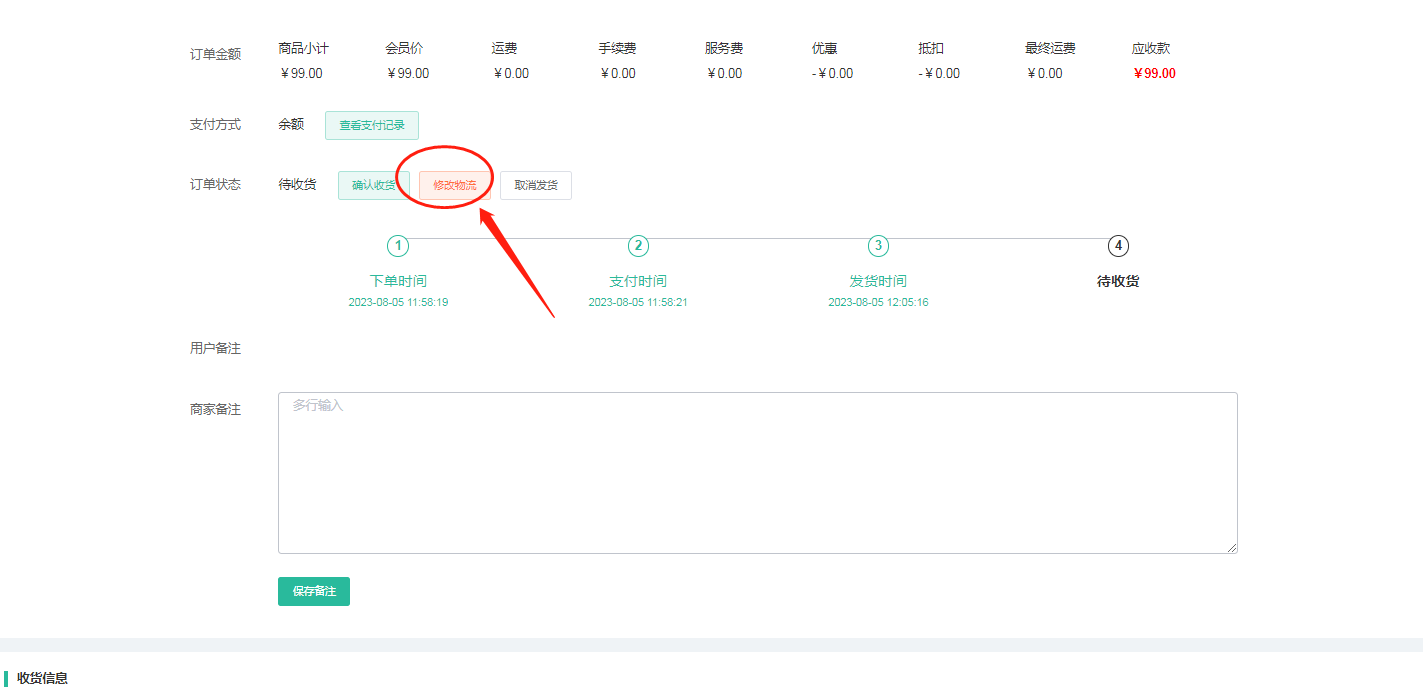Viewport: 1423px width, 688px height.
Task: Click the step 1 circle icon
Action: click(x=398, y=246)
